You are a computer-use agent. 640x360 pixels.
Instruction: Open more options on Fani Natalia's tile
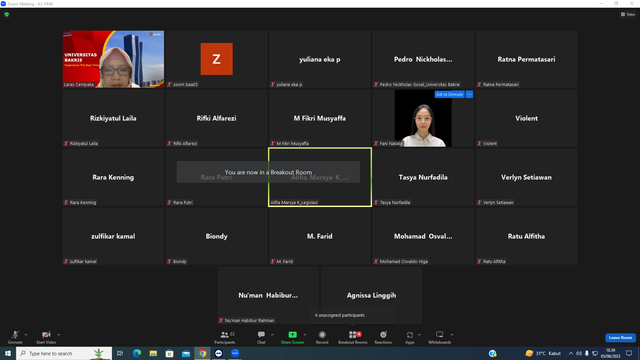click(469, 94)
